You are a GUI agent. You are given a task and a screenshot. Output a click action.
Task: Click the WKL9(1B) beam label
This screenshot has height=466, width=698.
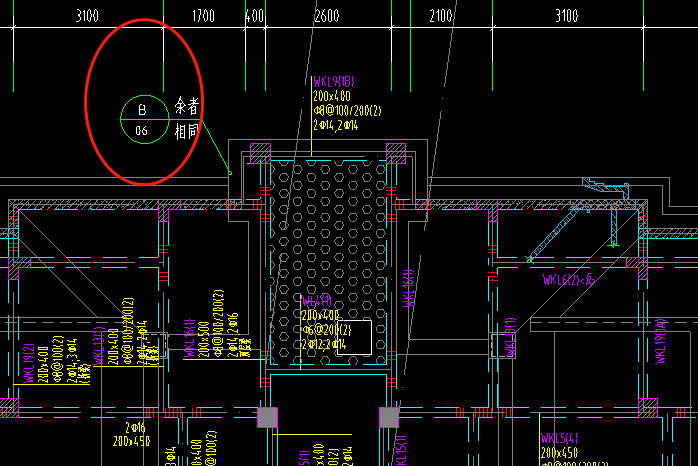click(x=334, y=82)
